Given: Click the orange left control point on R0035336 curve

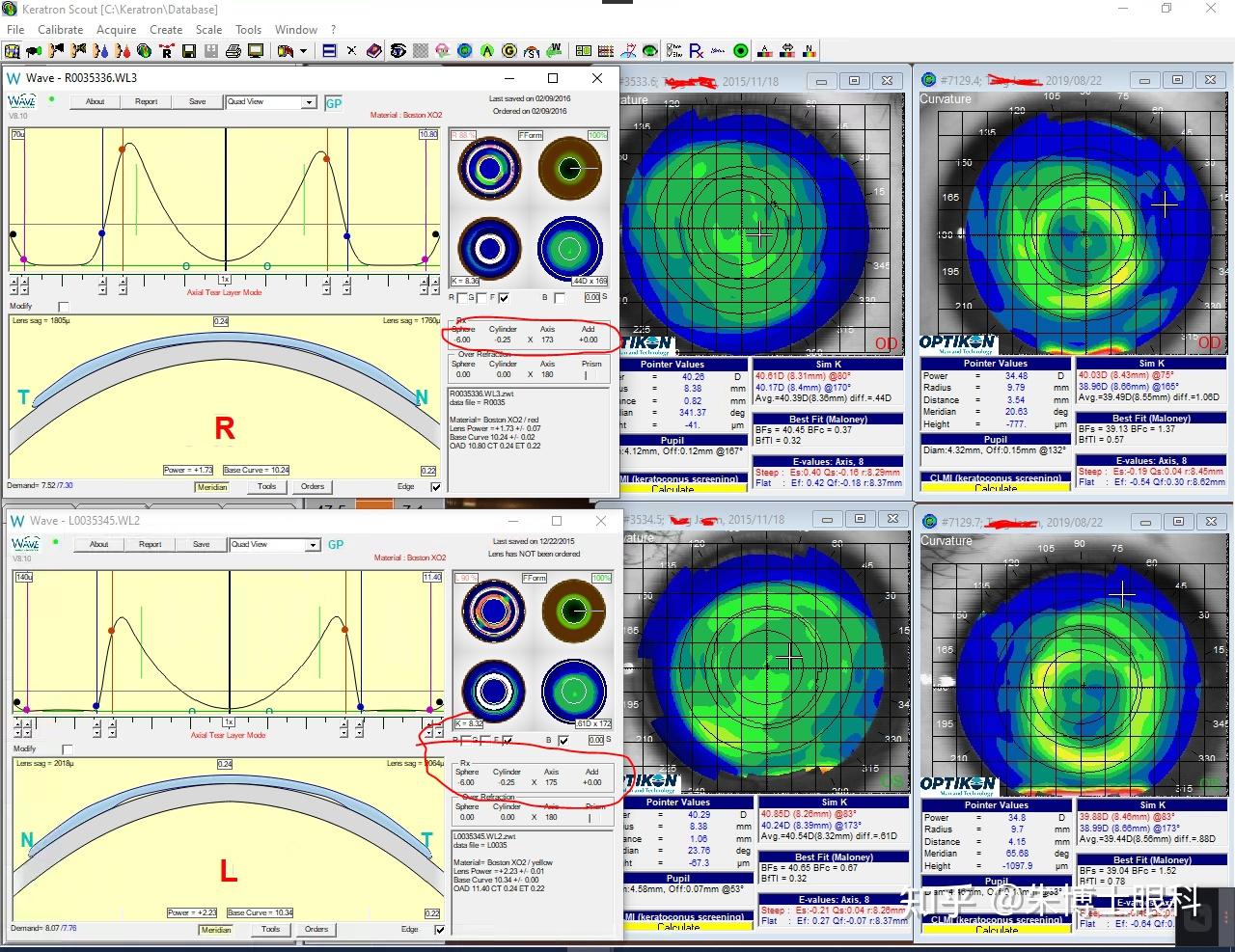Looking at the screenshot, I should tap(123, 150).
